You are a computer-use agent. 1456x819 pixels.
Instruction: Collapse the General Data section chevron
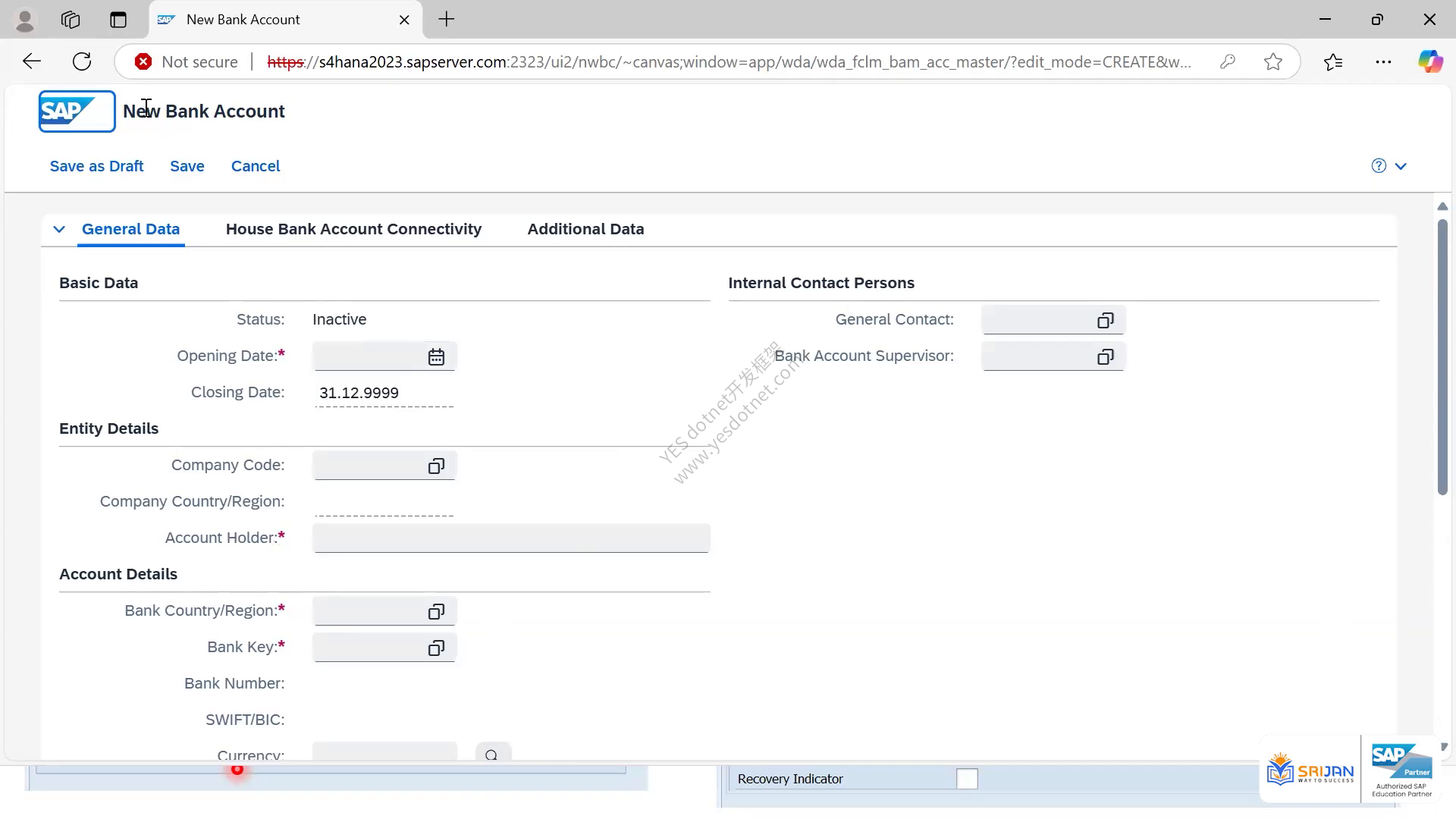(59, 229)
